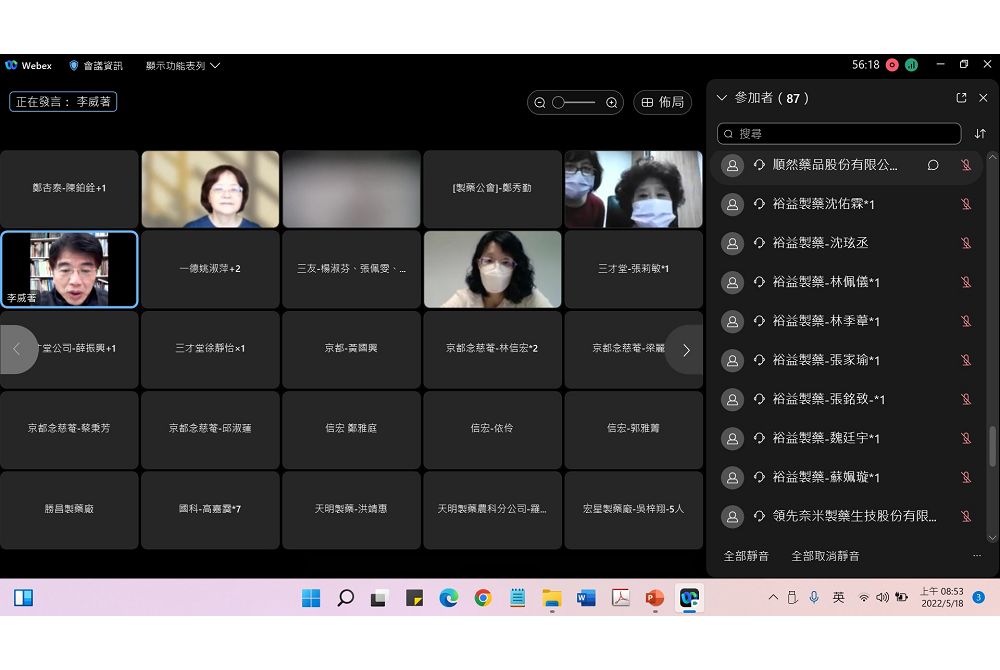This screenshot has width=1000, height=670.
Task: Open File Explorer from taskbar
Action: tap(552, 598)
